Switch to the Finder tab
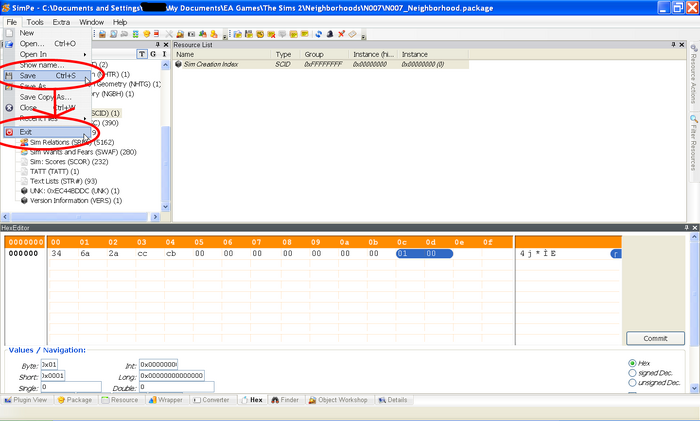This screenshot has width=700, height=421. [285, 400]
